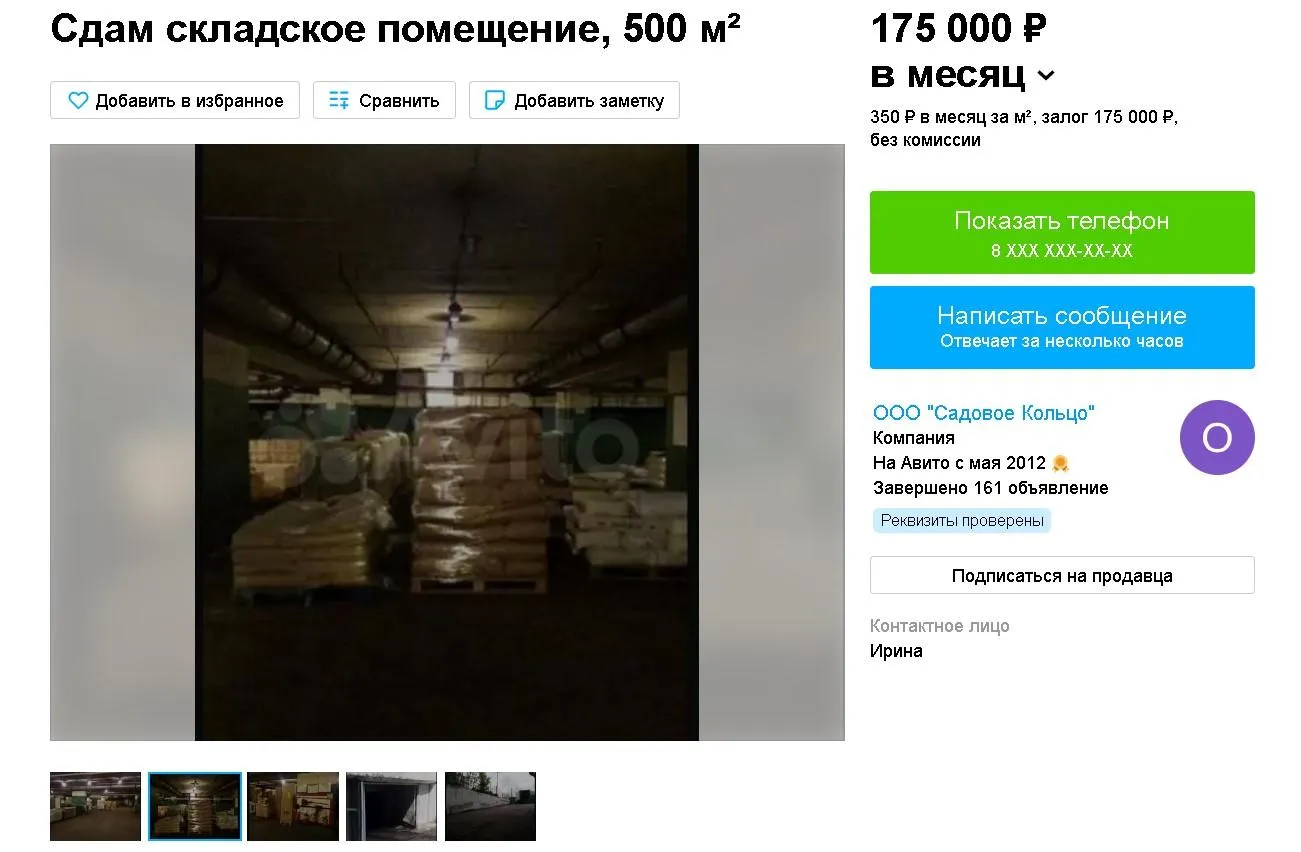Select the fourth thumbnail of garage door
The width and height of the screenshot is (1301, 852).
391,806
